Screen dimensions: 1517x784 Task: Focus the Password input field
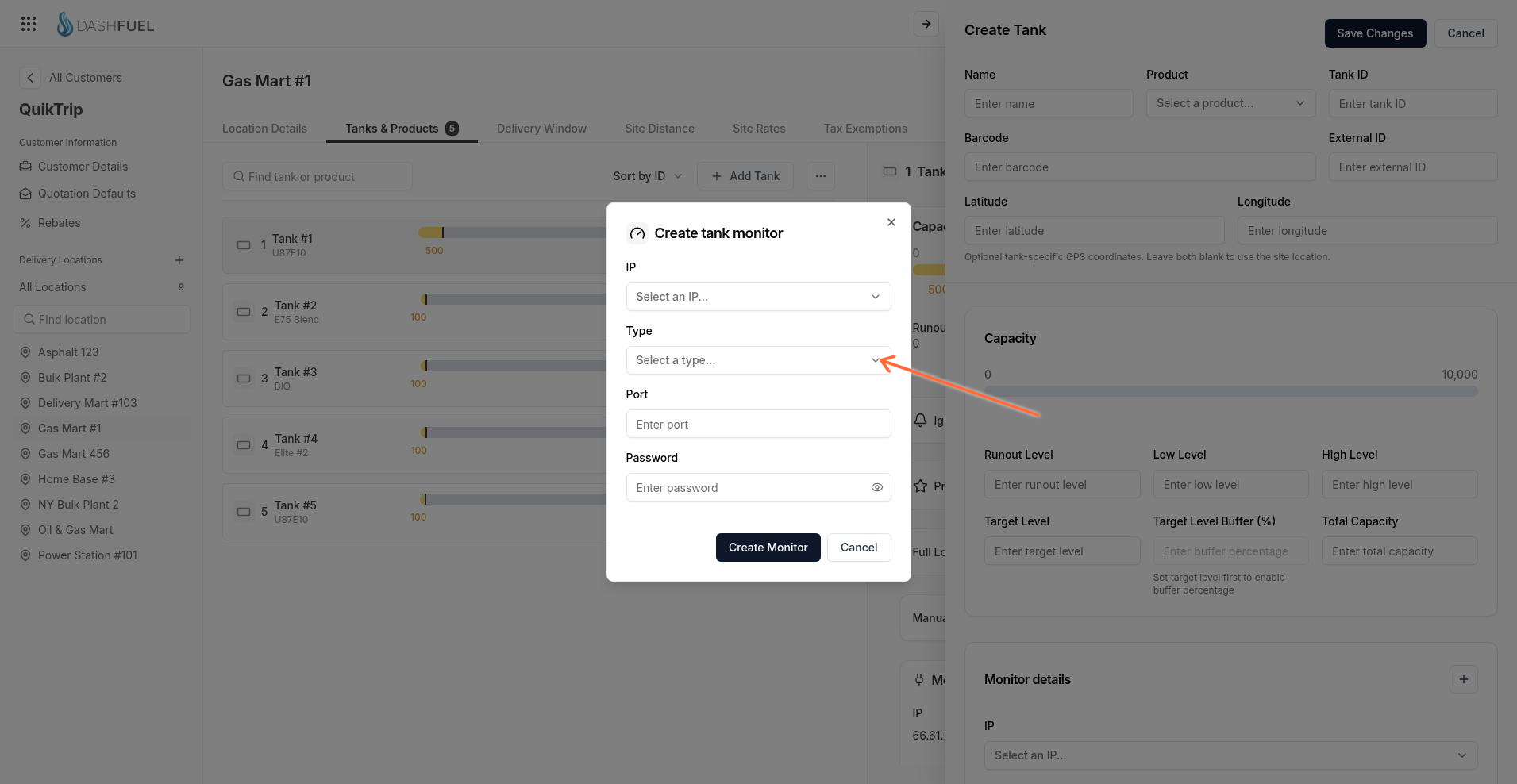coord(758,487)
